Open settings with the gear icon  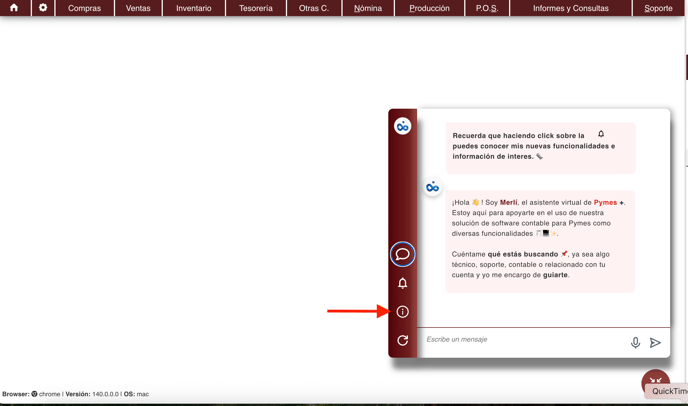[x=43, y=8]
